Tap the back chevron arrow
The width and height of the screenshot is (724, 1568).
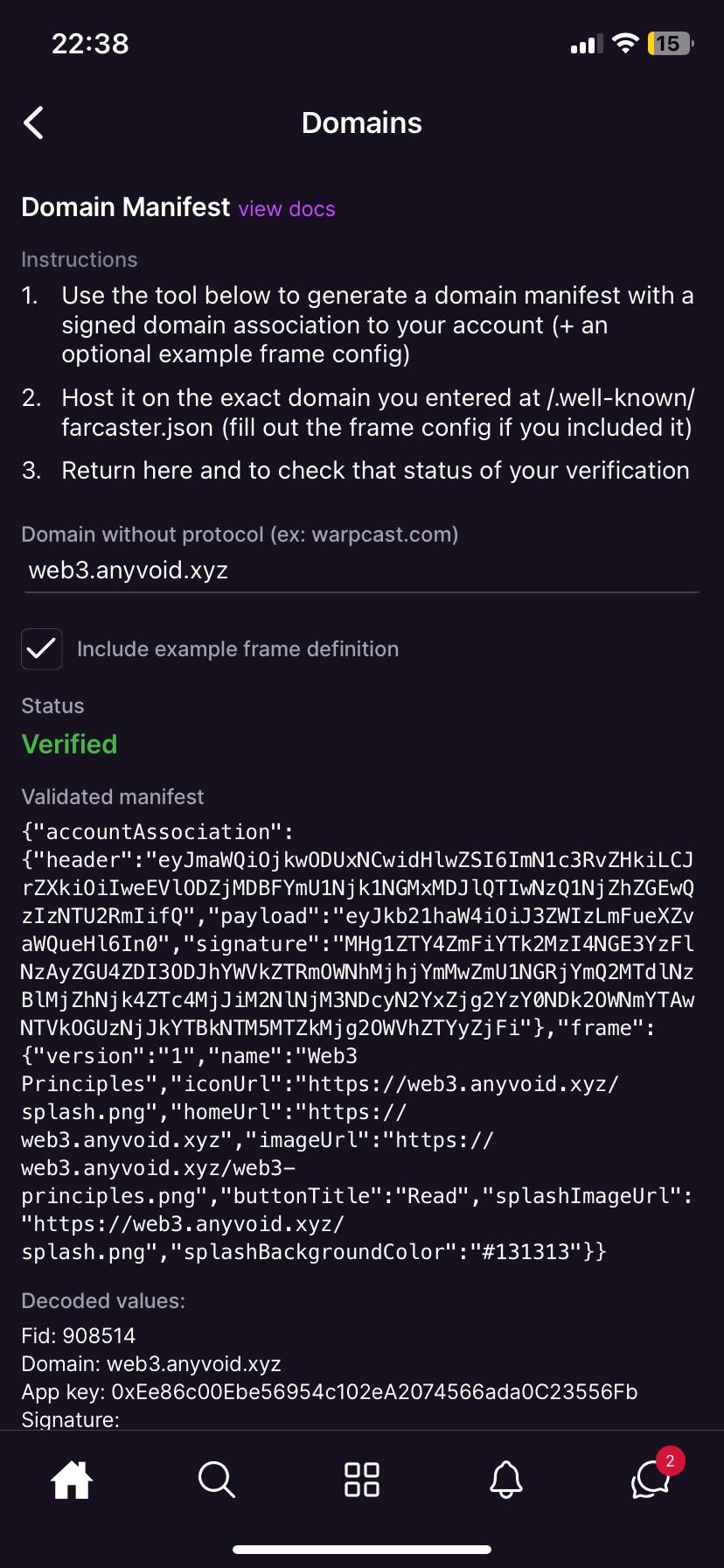tap(32, 122)
